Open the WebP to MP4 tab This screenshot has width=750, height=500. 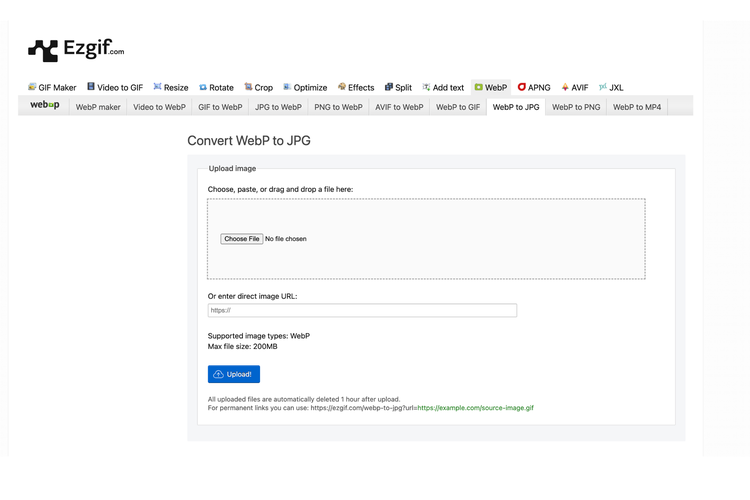click(x=637, y=107)
